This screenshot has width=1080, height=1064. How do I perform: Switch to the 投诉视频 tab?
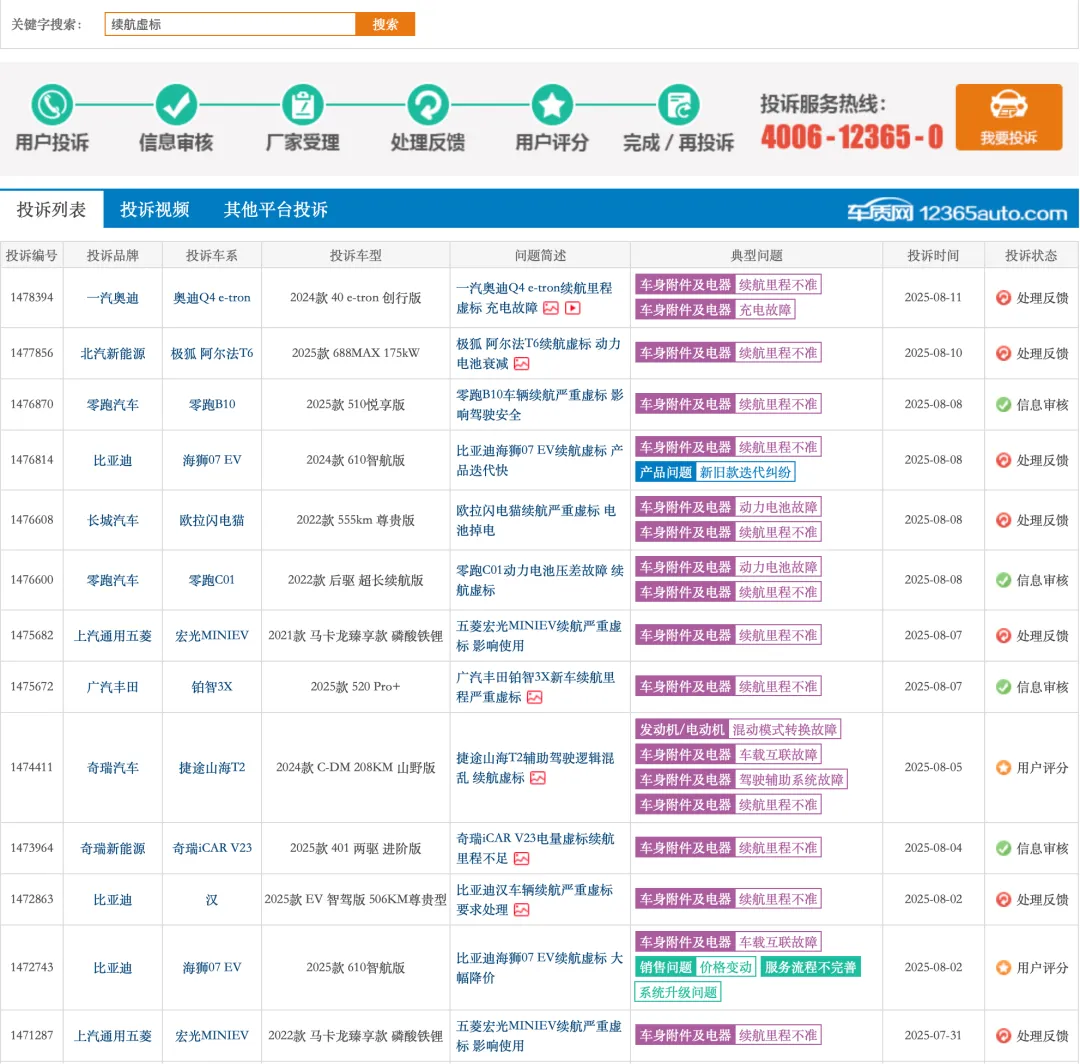coord(154,210)
